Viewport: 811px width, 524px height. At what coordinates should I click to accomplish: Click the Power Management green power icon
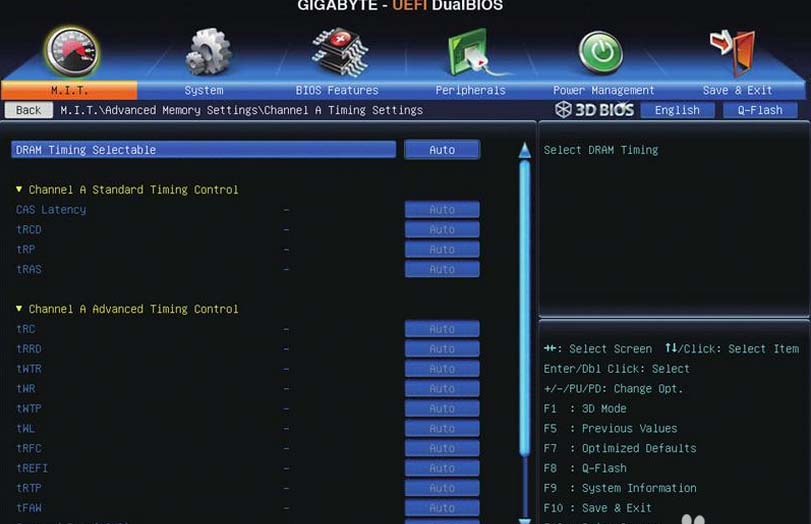[600, 52]
